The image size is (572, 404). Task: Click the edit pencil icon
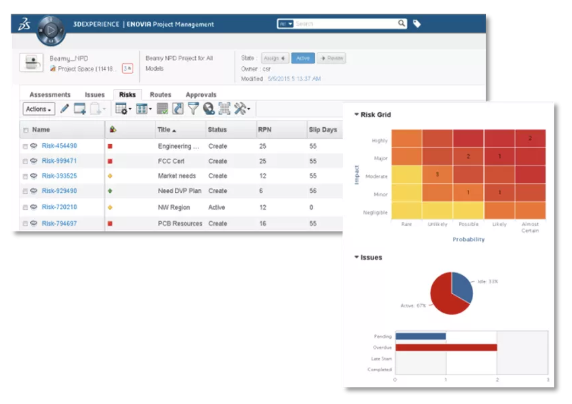(x=65, y=108)
